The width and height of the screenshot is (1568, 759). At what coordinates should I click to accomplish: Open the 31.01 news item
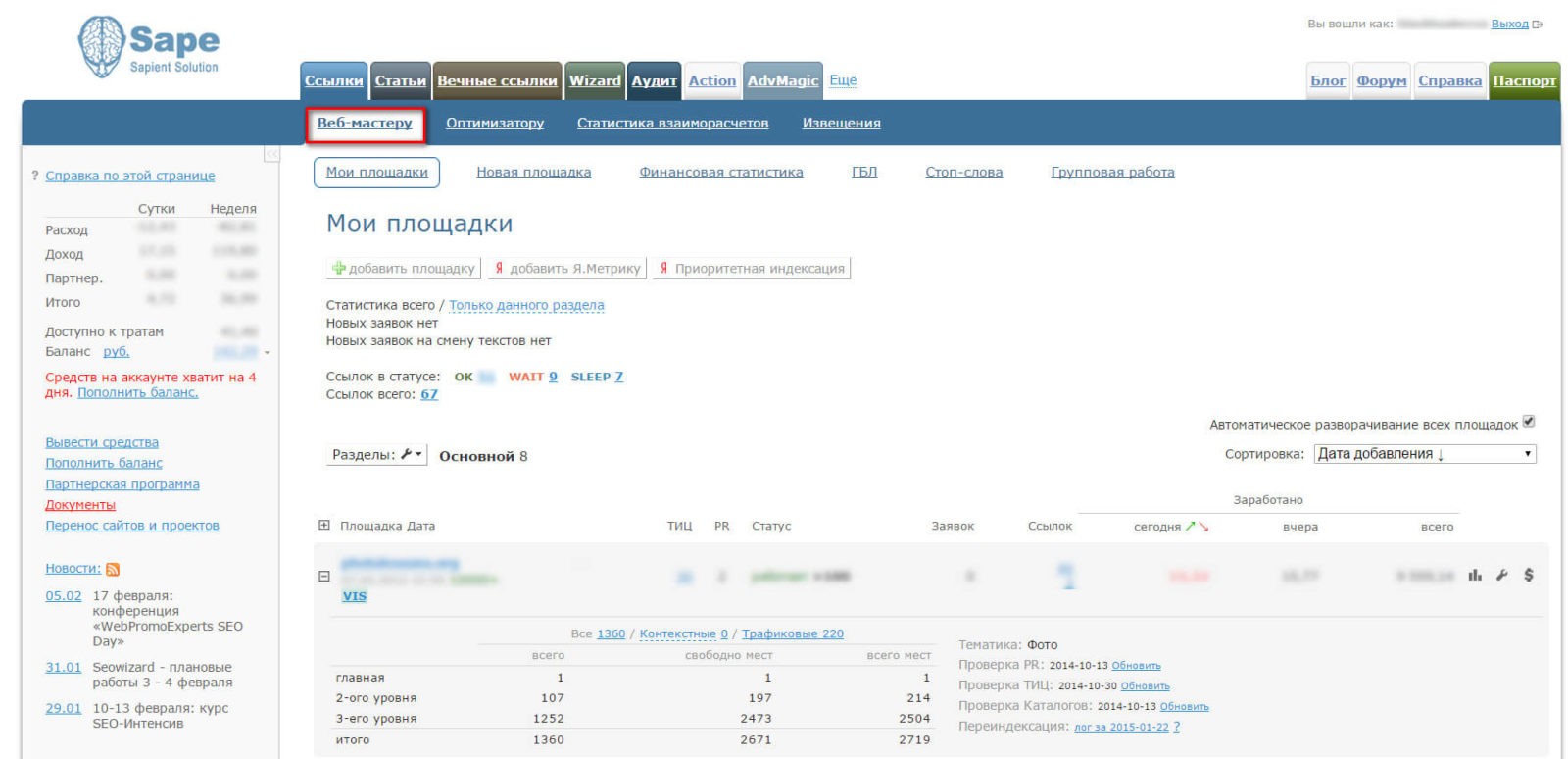[x=64, y=668]
